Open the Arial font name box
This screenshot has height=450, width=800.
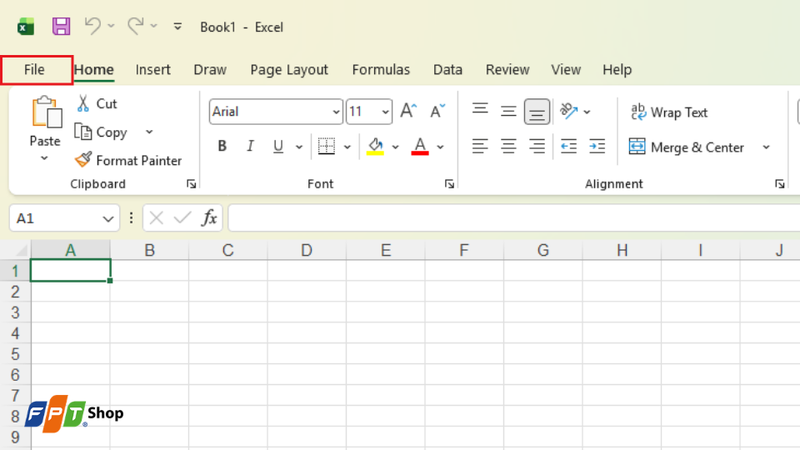pos(276,112)
